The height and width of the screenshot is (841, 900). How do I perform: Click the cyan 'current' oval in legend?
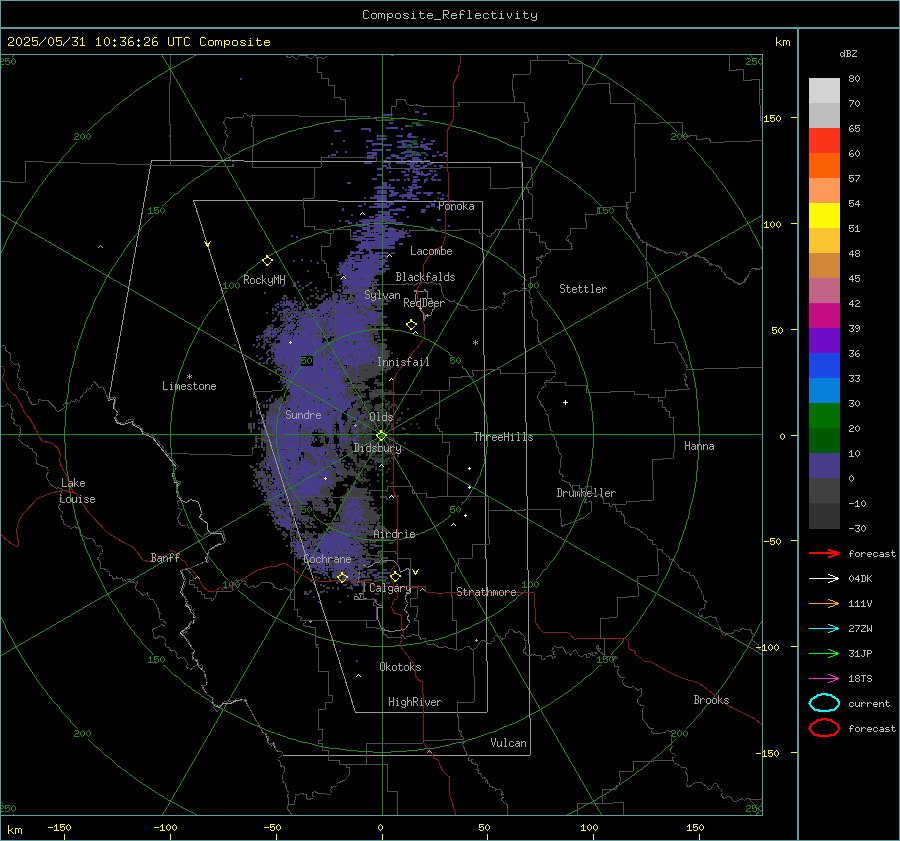coord(824,703)
